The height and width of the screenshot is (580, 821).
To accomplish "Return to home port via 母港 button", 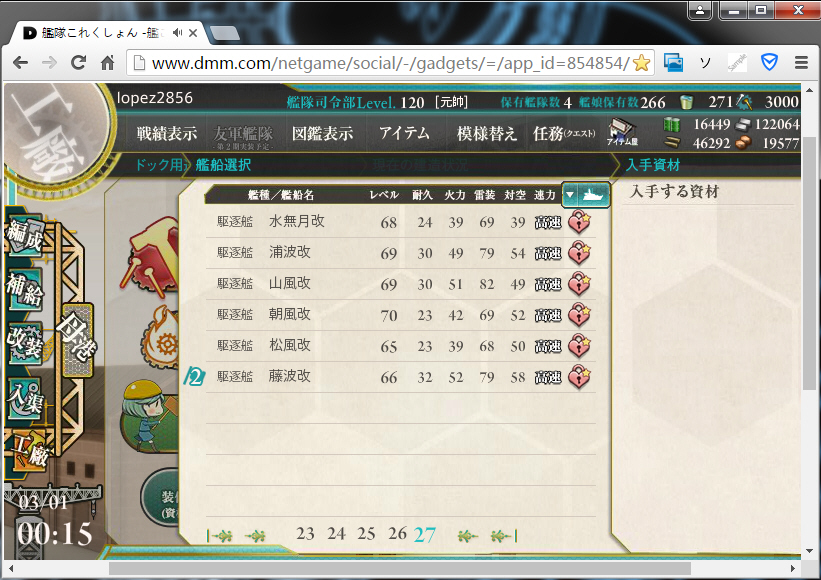I will tap(77, 340).
